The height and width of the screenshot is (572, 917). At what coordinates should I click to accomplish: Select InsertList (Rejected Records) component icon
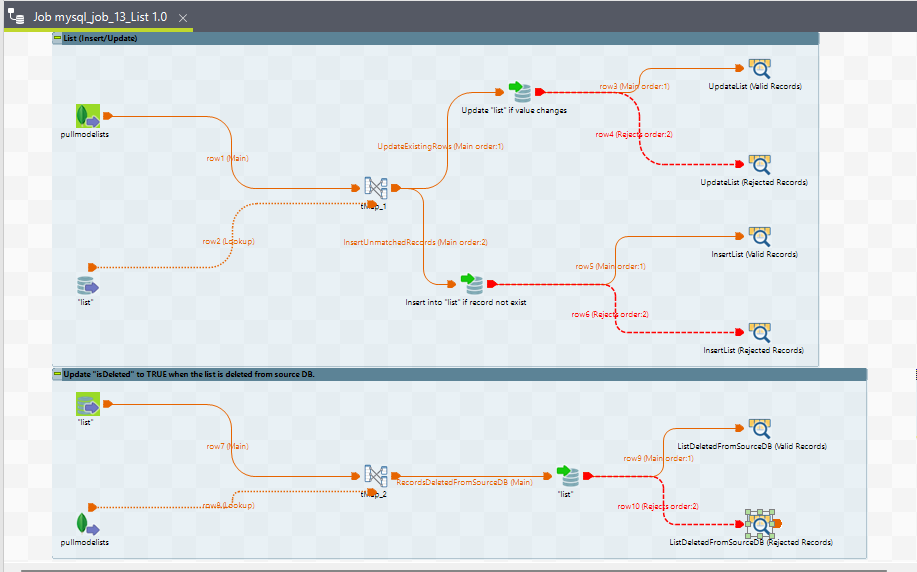point(759,332)
